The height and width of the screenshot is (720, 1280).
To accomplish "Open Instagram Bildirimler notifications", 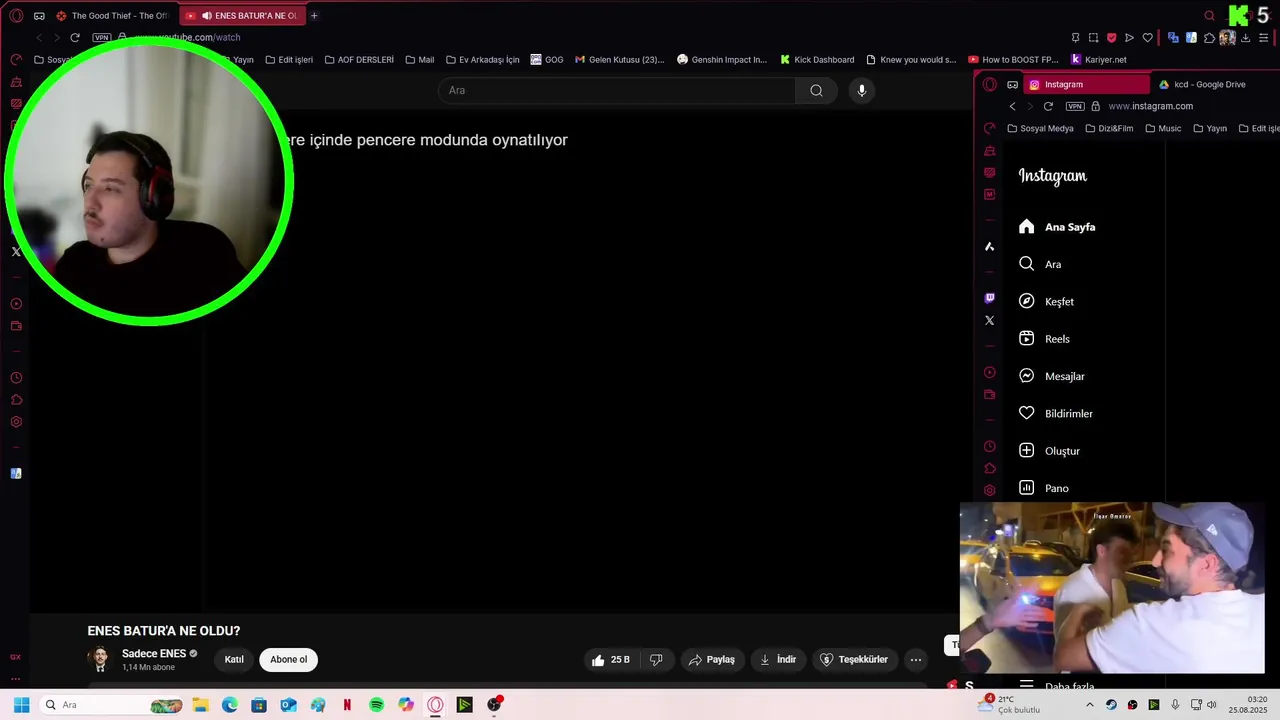I will [1055, 414].
